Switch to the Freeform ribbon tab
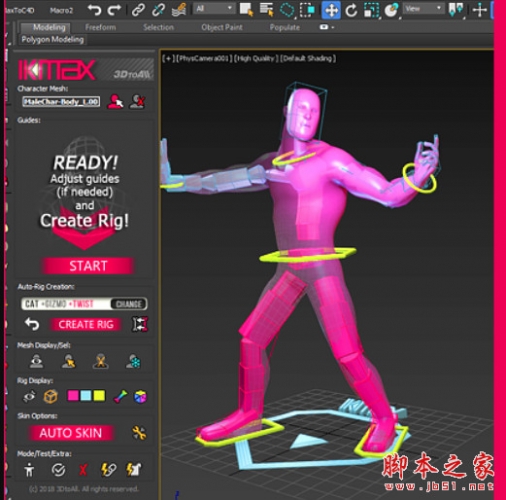The height and width of the screenshot is (500, 506). (x=100, y=27)
